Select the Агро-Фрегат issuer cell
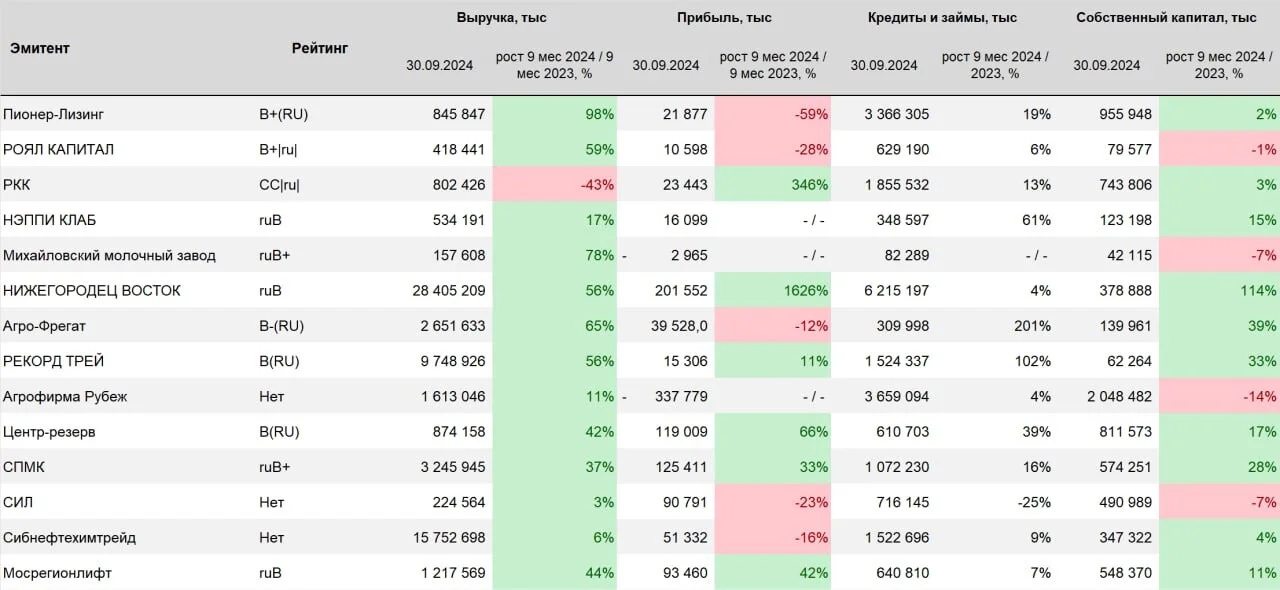This screenshot has height=590, width=1280. (45, 326)
